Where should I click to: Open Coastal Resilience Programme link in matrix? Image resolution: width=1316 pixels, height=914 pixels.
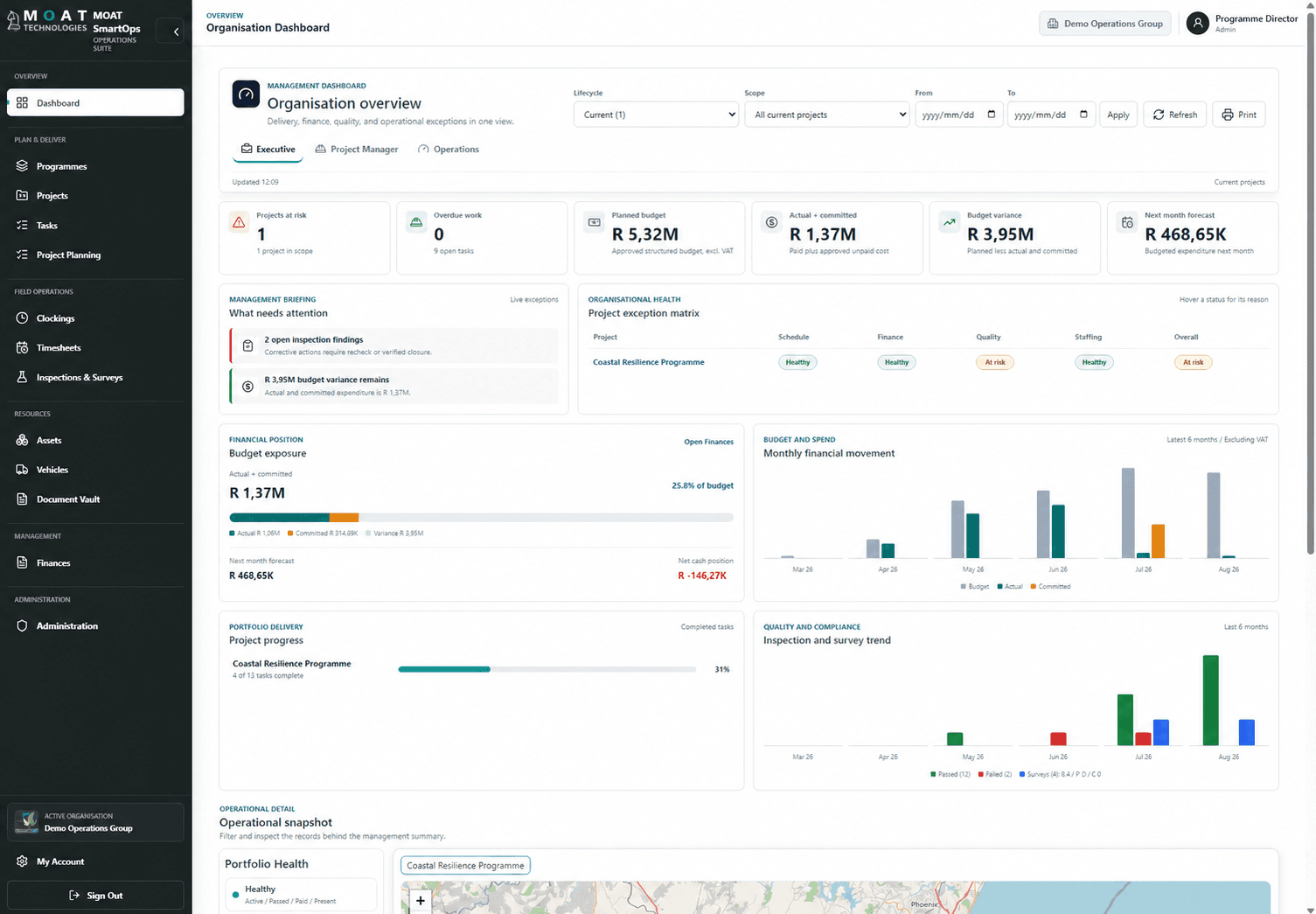(648, 362)
